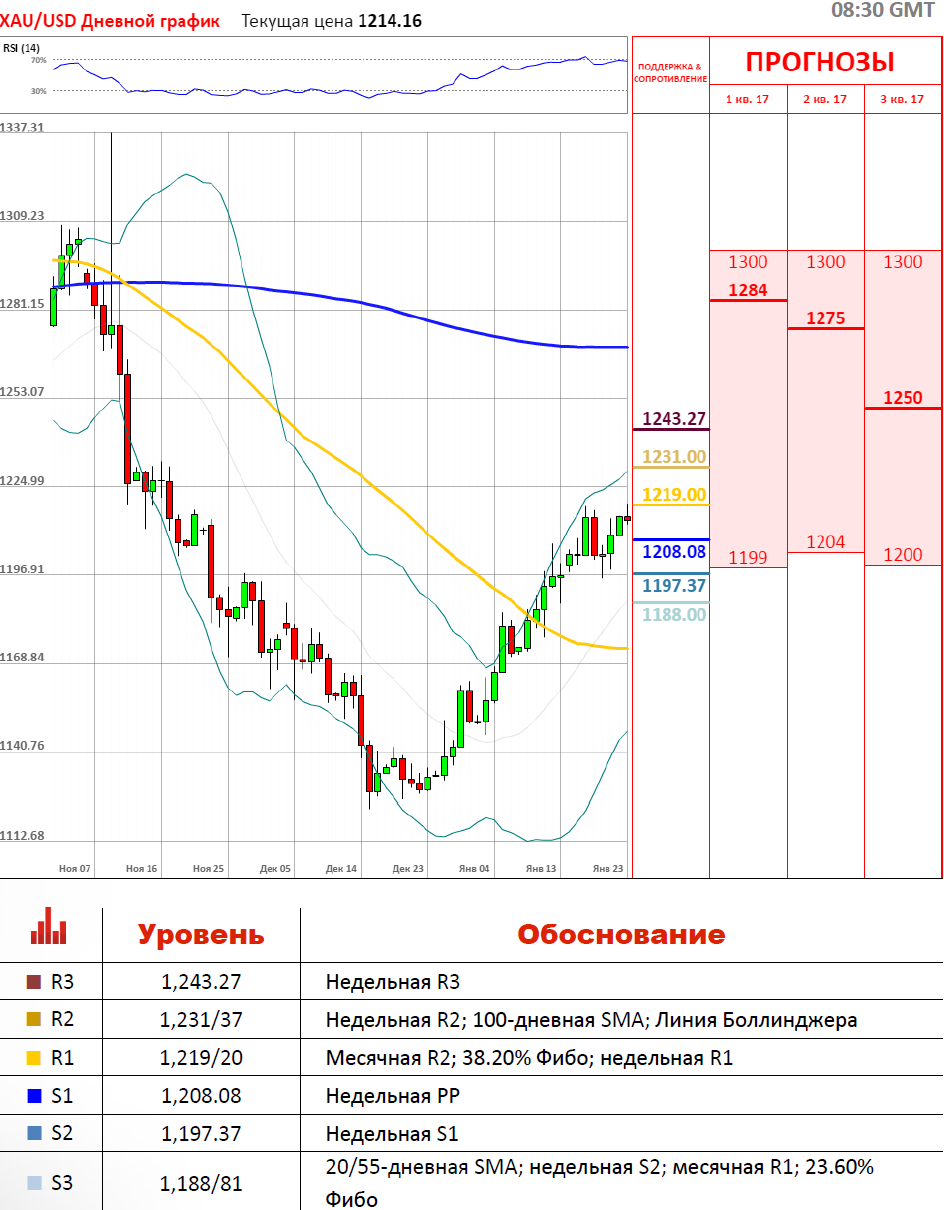The image size is (944, 1210).
Task: Click the yellow R1 color swatch
Action: 33,1058
